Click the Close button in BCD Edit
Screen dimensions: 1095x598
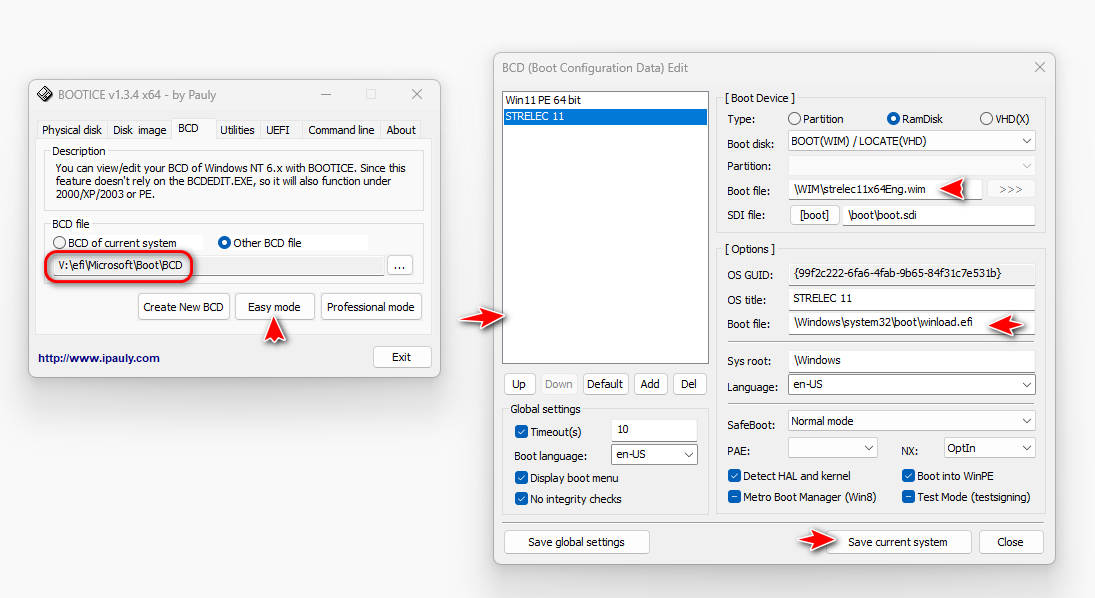coord(1011,542)
